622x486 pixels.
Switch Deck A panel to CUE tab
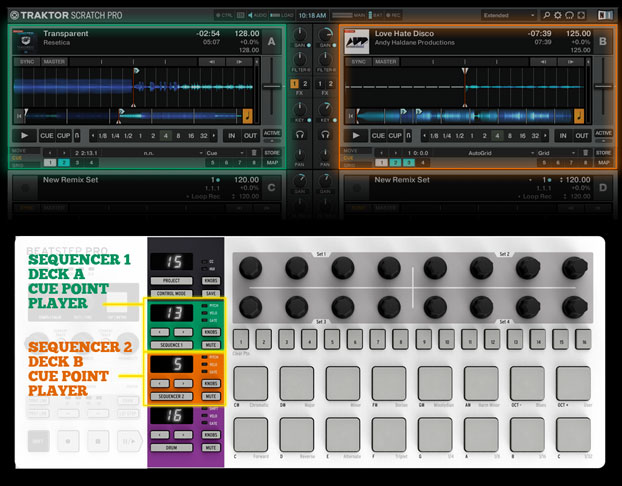point(25,158)
